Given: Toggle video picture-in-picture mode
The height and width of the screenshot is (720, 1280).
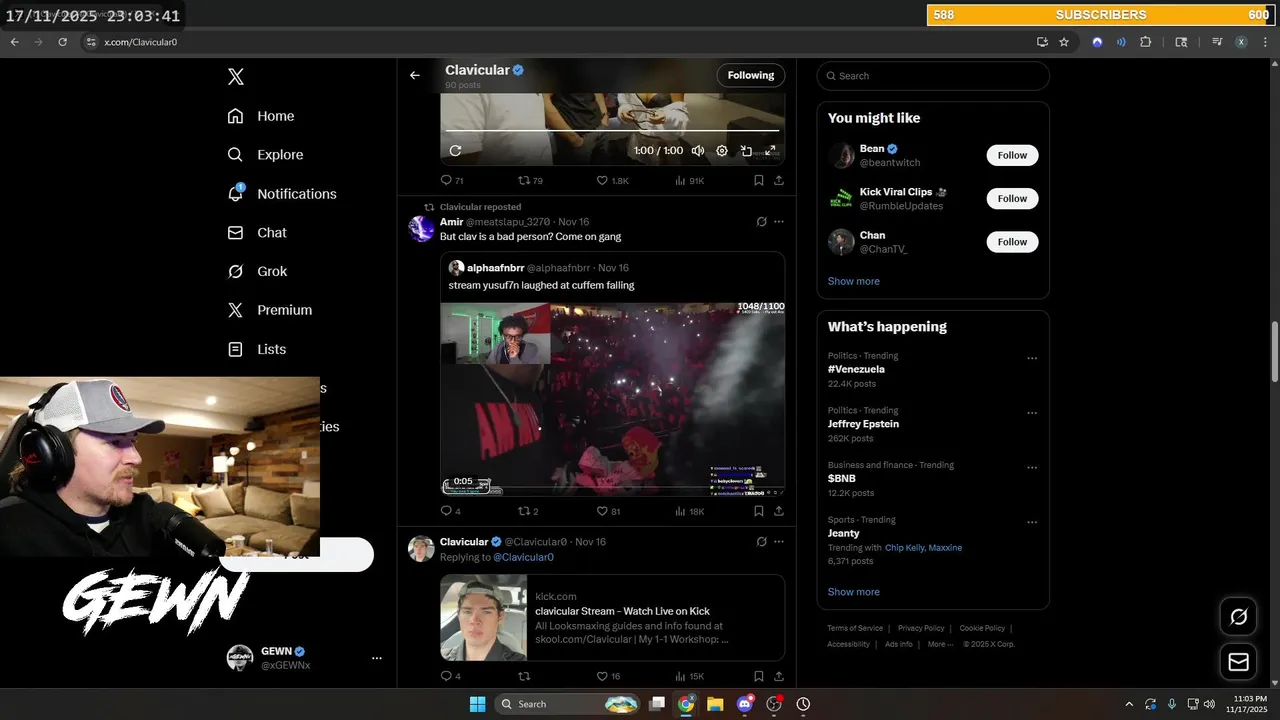Looking at the screenshot, I should click(746, 151).
